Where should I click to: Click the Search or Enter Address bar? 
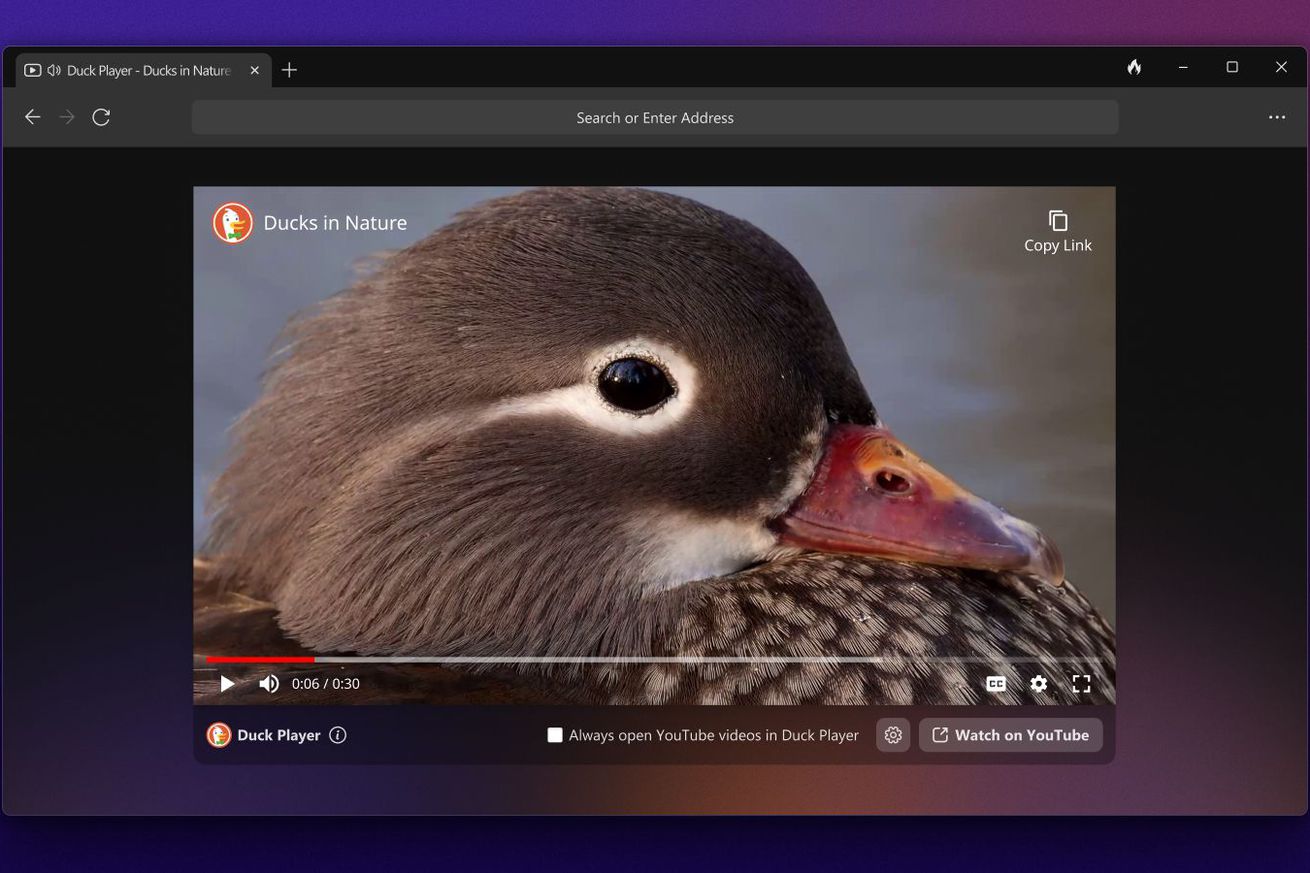click(655, 117)
